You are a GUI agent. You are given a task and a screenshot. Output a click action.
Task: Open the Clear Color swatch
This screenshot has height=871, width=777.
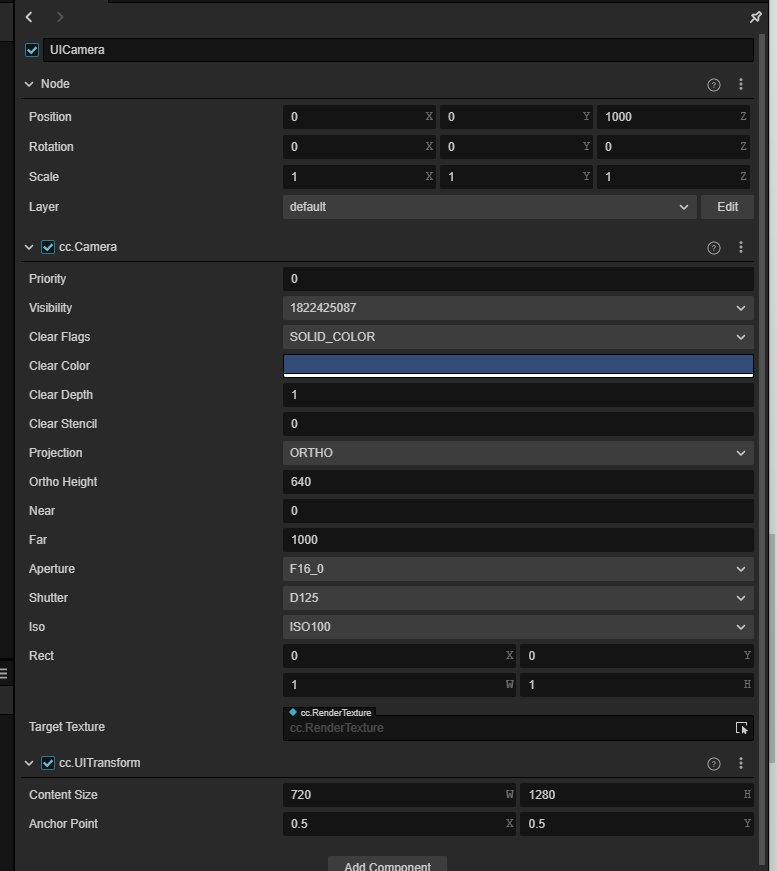tap(517, 365)
